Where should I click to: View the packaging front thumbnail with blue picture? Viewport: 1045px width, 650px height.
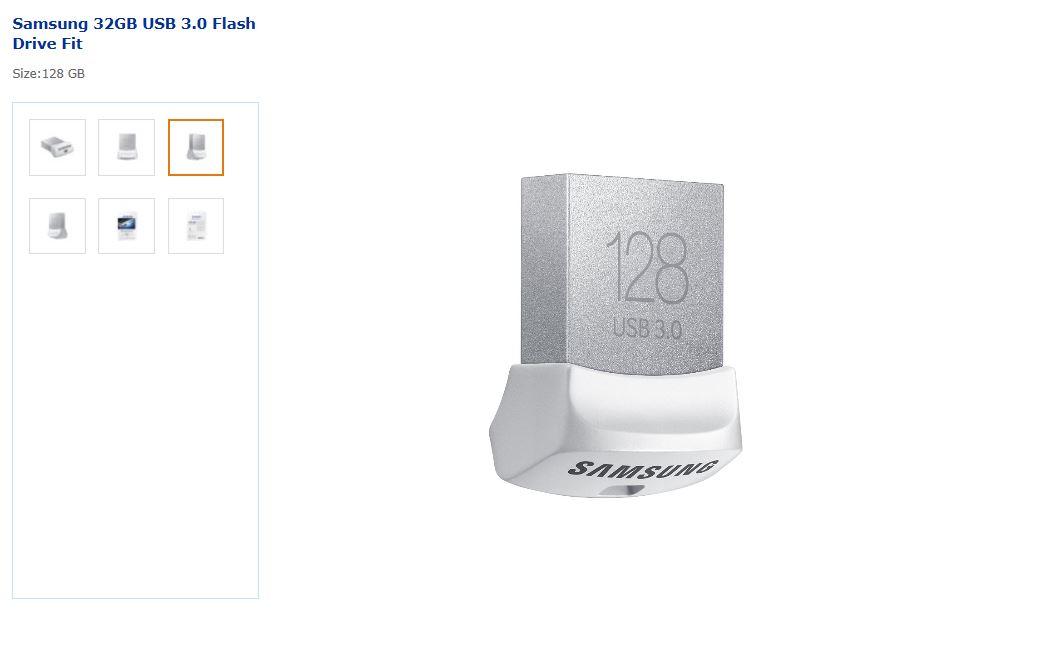pos(126,226)
